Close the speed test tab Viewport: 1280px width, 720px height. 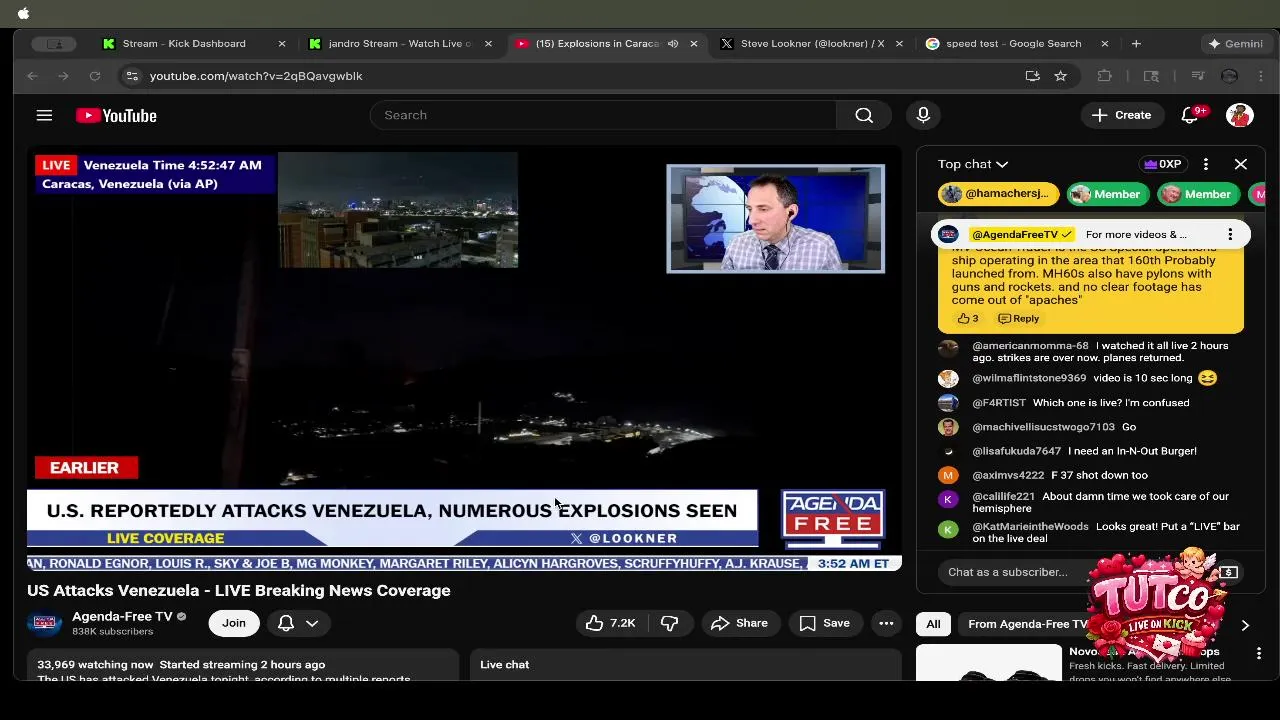1104,44
